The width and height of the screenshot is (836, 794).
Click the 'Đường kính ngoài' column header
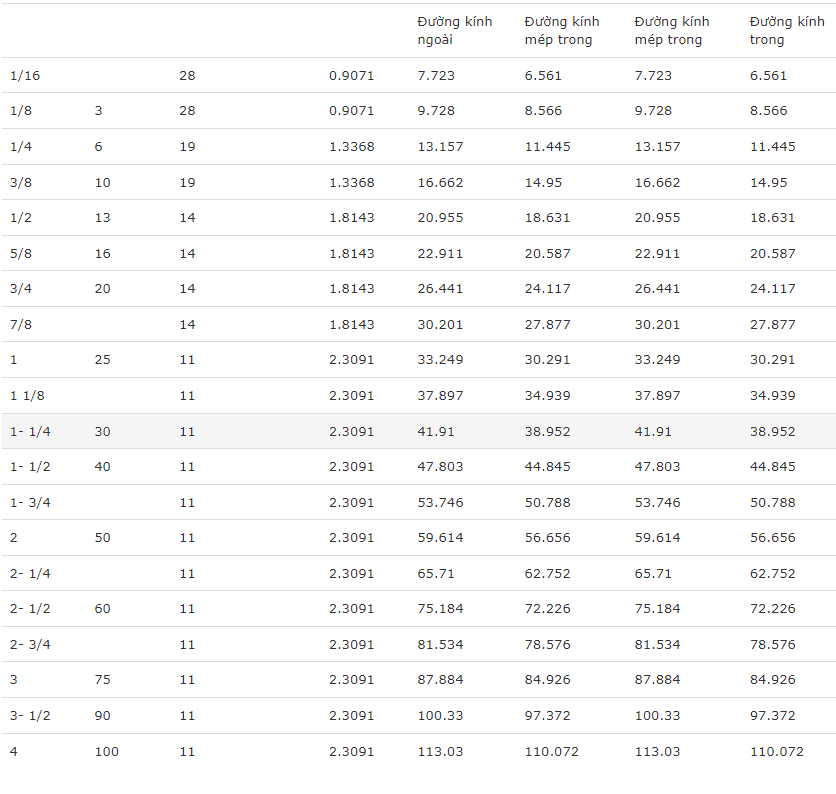click(x=454, y=30)
